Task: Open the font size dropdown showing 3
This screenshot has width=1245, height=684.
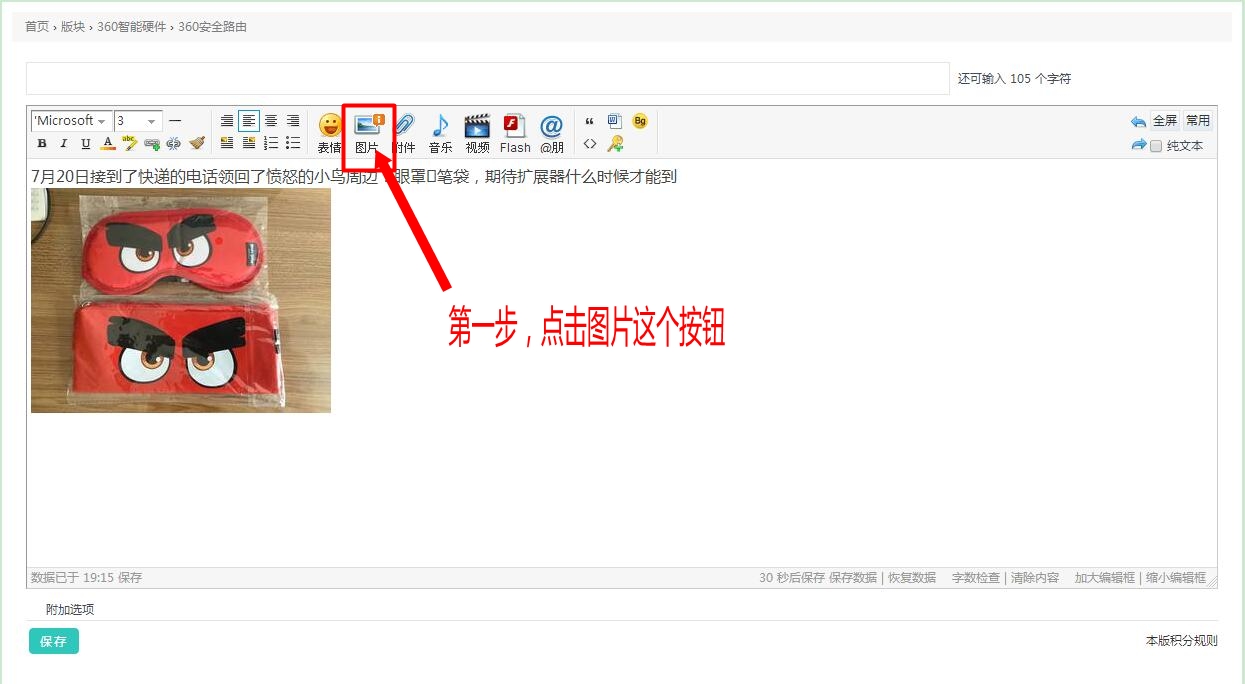Action: point(138,121)
